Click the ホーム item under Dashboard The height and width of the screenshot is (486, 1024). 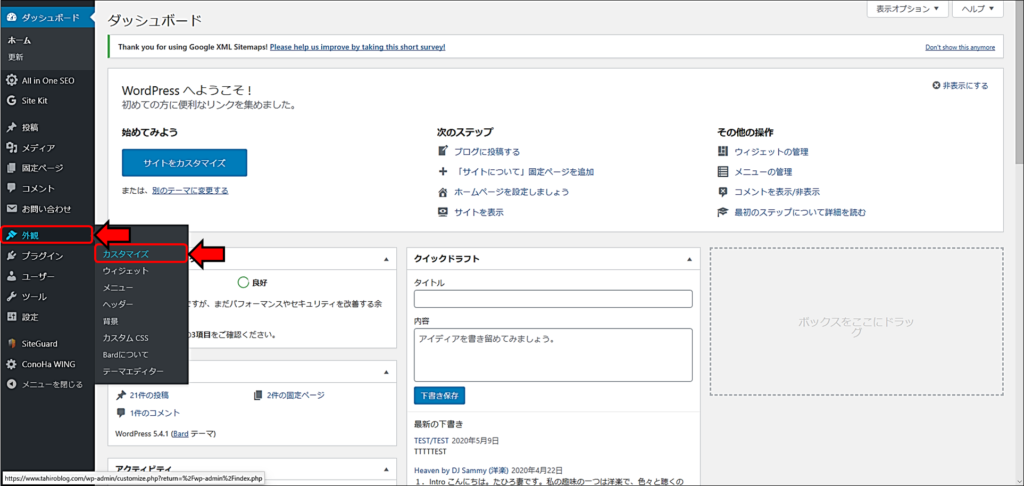[20, 40]
